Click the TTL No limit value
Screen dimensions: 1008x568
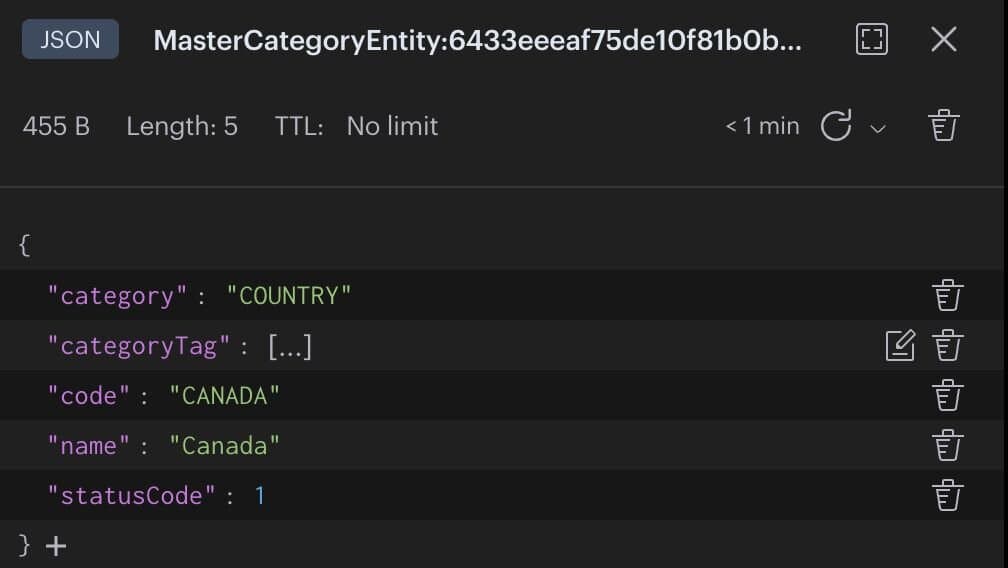(392, 126)
